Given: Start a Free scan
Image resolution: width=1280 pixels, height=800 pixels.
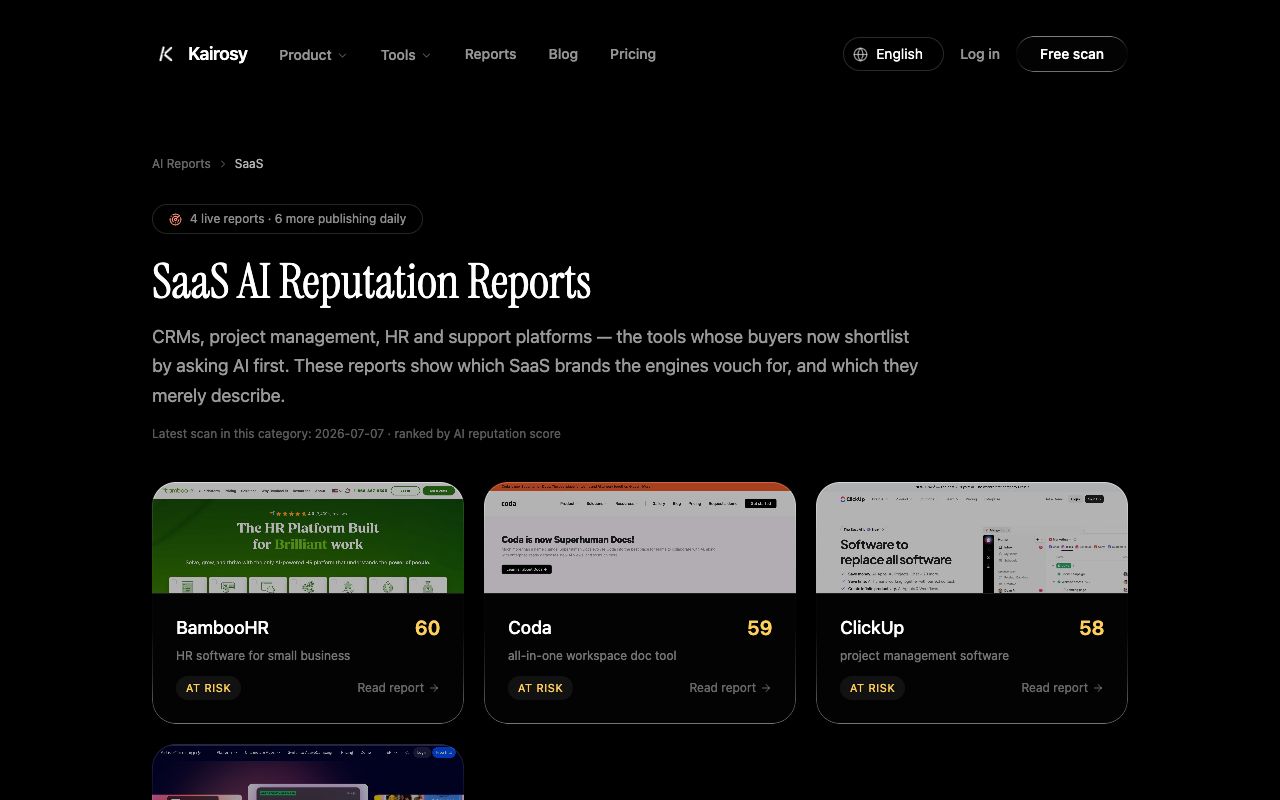Looking at the screenshot, I should tap(1072, 54).
